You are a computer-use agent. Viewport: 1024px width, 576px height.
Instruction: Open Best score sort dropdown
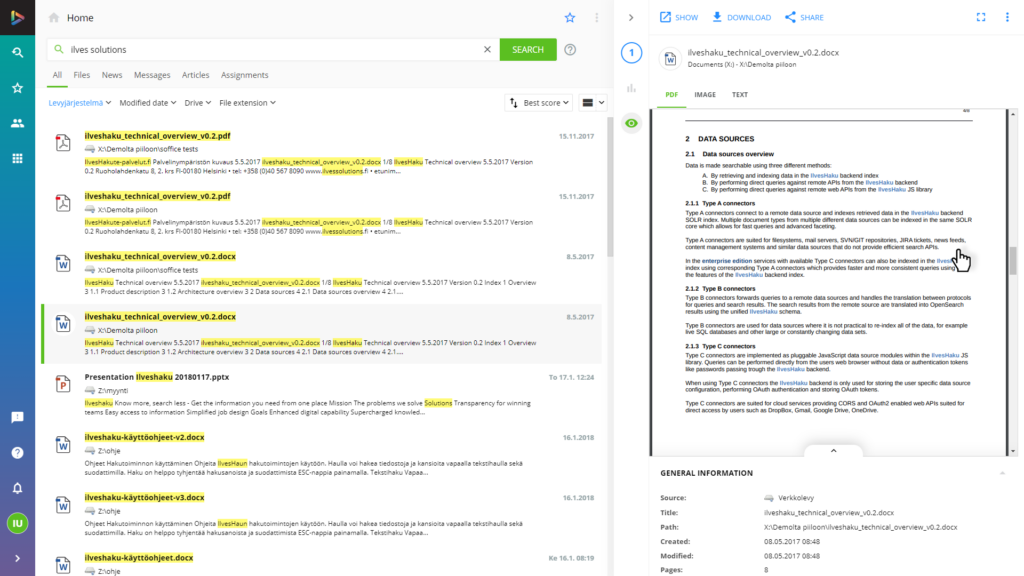(539, 103)
